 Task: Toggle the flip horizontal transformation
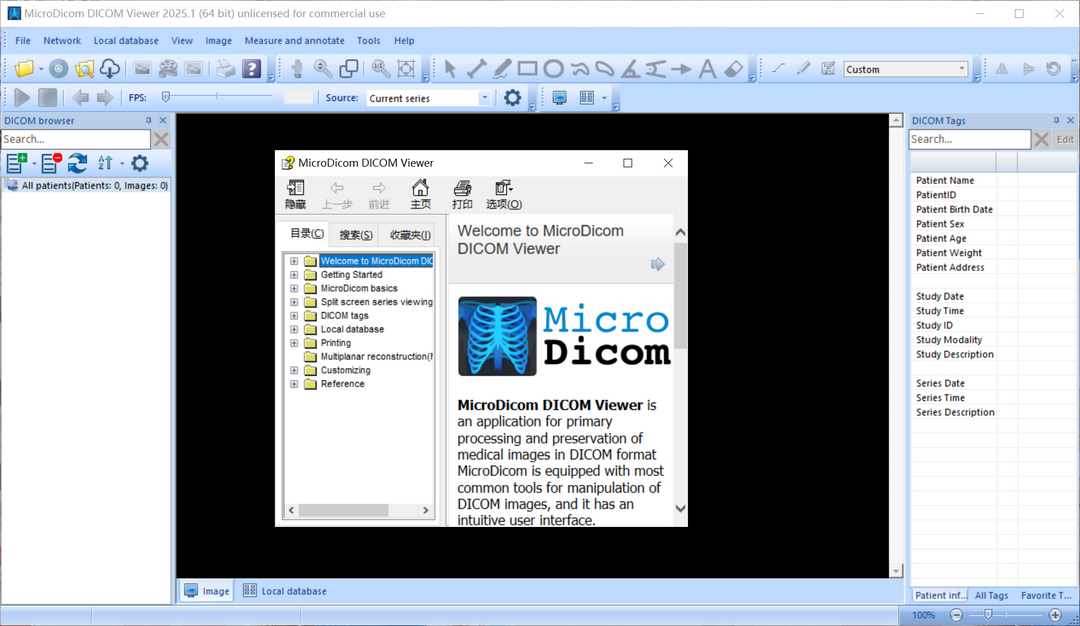(x=1001, y=68)
